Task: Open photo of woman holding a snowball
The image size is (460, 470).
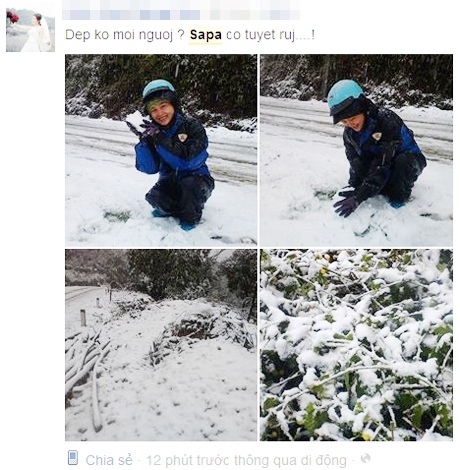Action: coord(161,150)
